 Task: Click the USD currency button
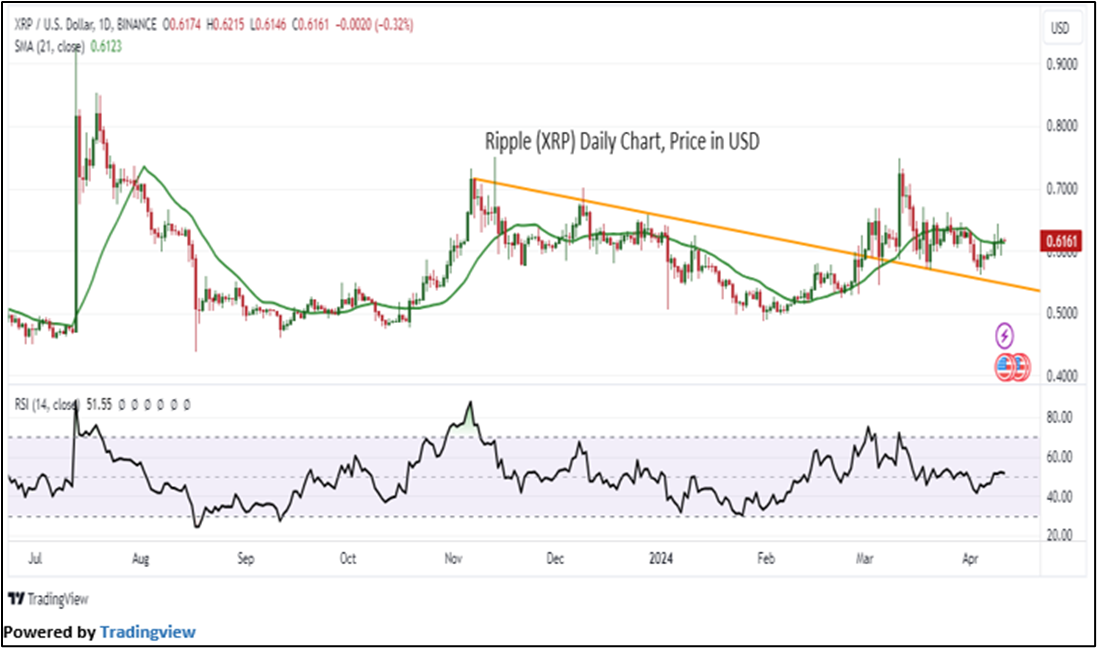1060,28
